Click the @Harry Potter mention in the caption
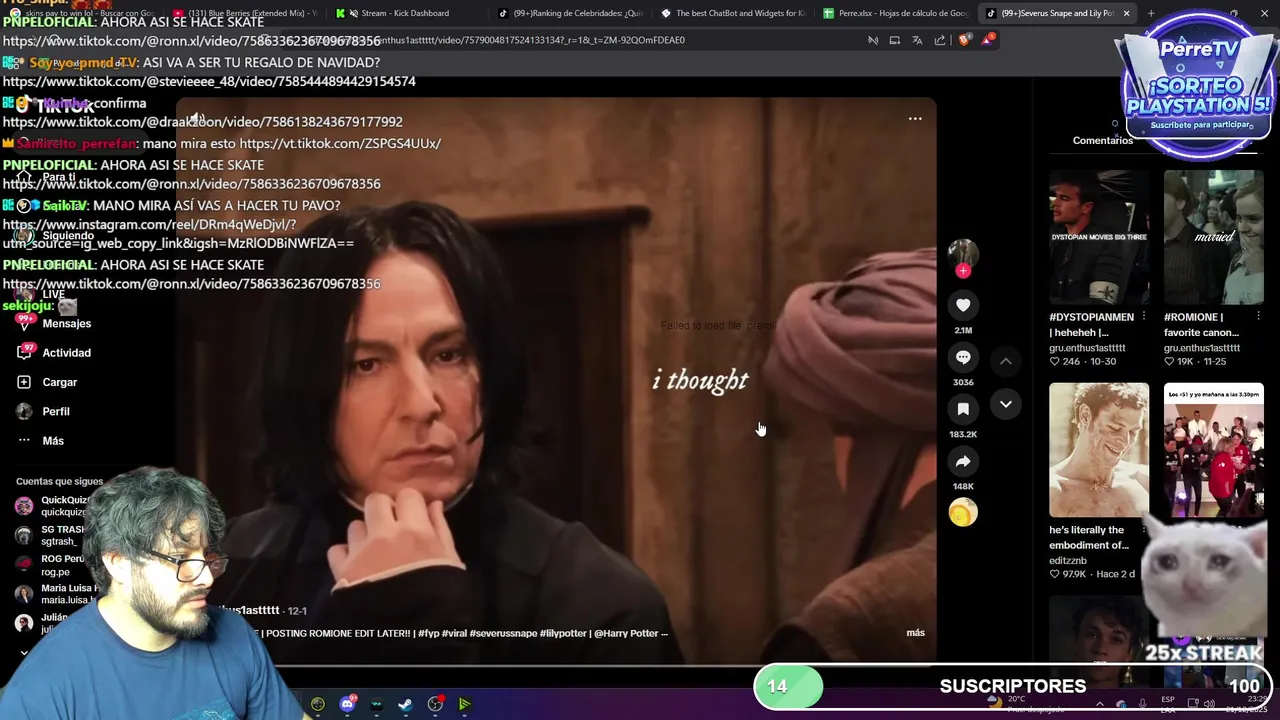This screenshot has height=720, width=1280. (x=626, y=633)
